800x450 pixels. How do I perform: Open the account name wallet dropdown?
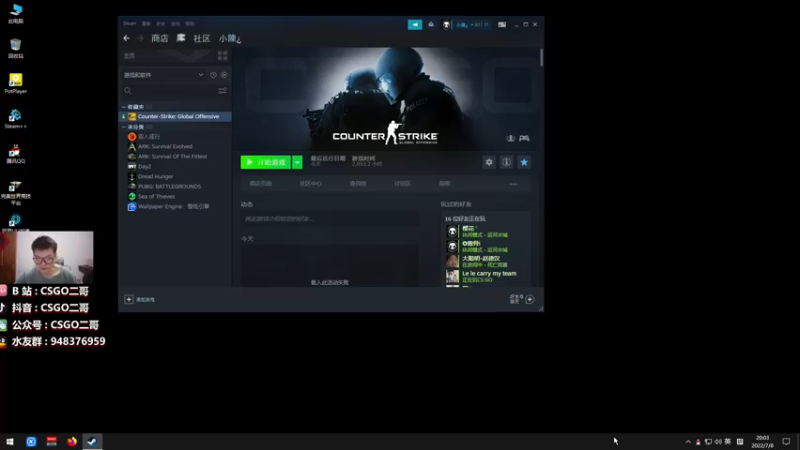(x=472, y=24)
